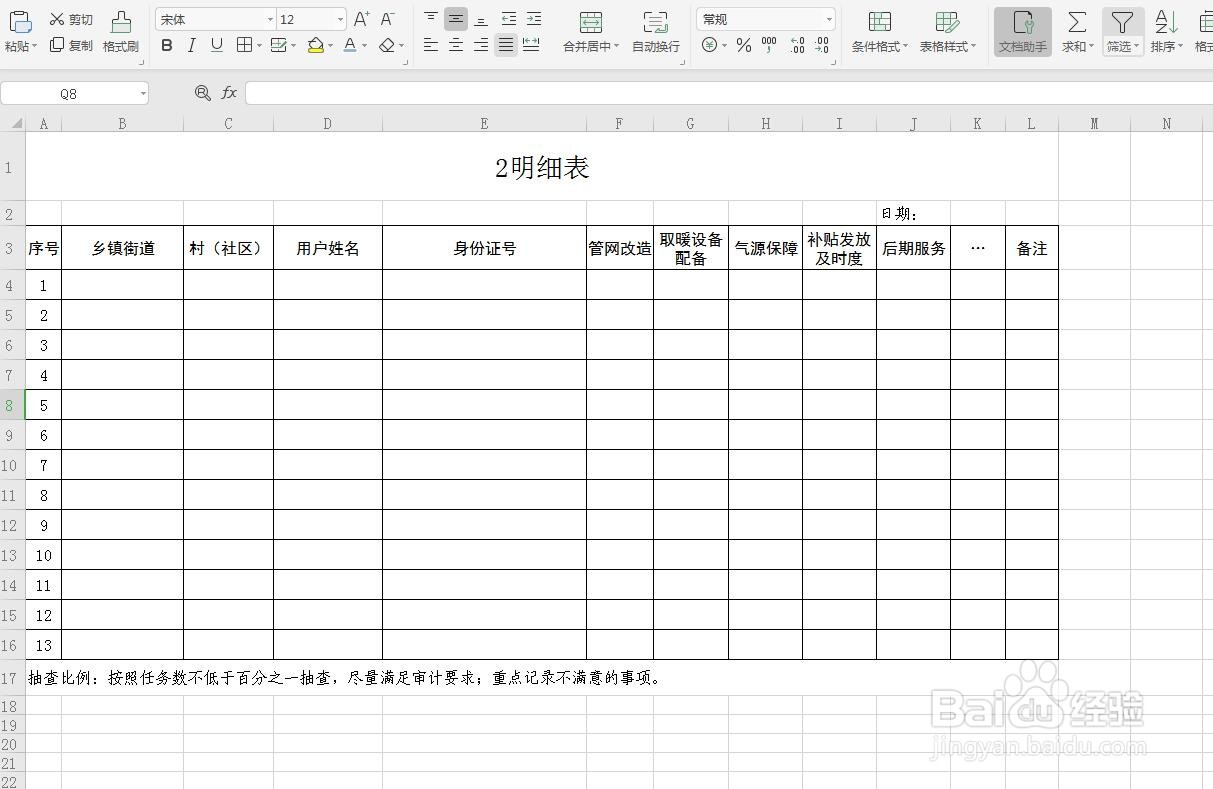Click the increase decimal places icon
Screen dimensions: 1213x789
click(797, 43)
